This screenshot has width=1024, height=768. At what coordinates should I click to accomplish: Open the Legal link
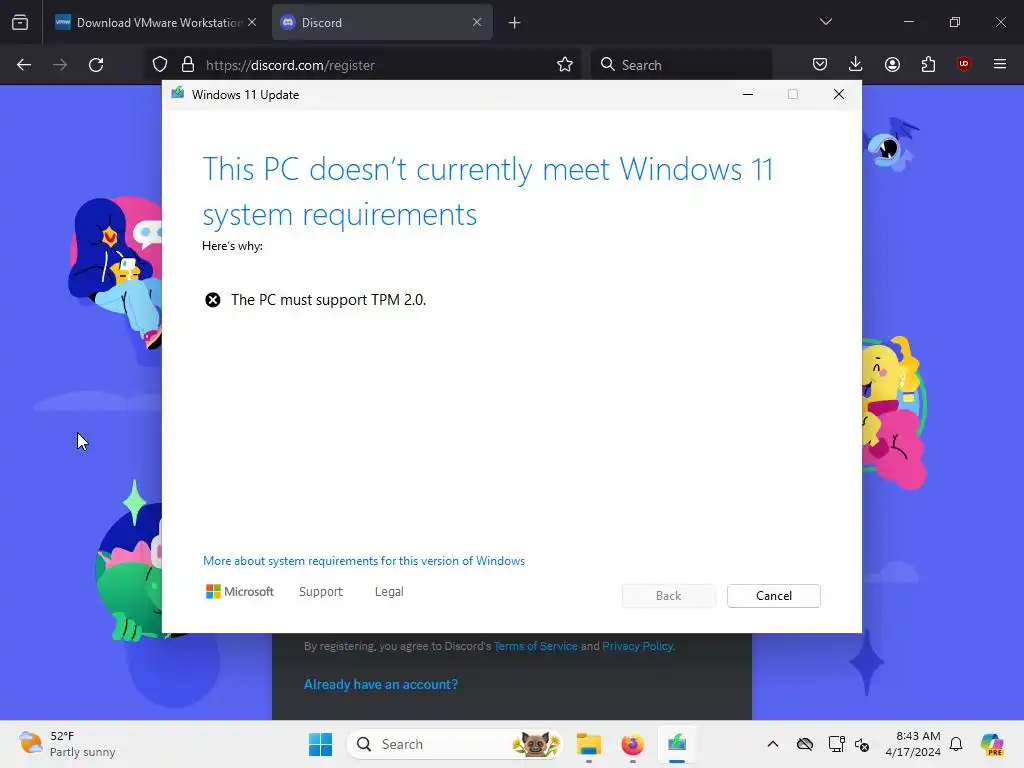(x=389, y=592)
